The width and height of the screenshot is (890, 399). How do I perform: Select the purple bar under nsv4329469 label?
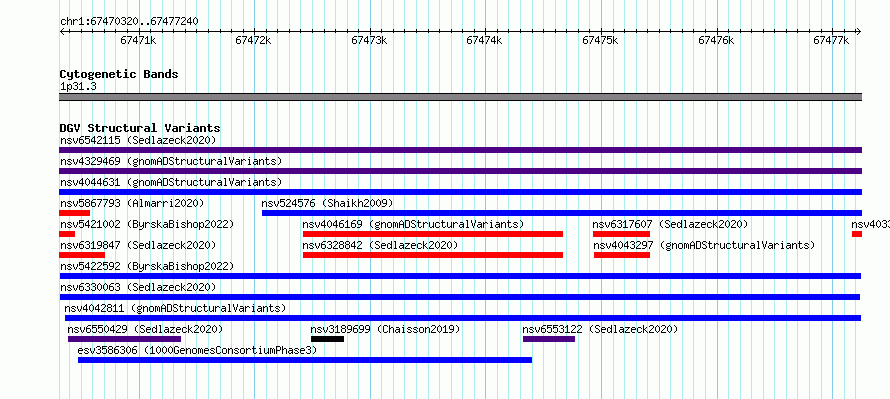[x=460, y=171]
